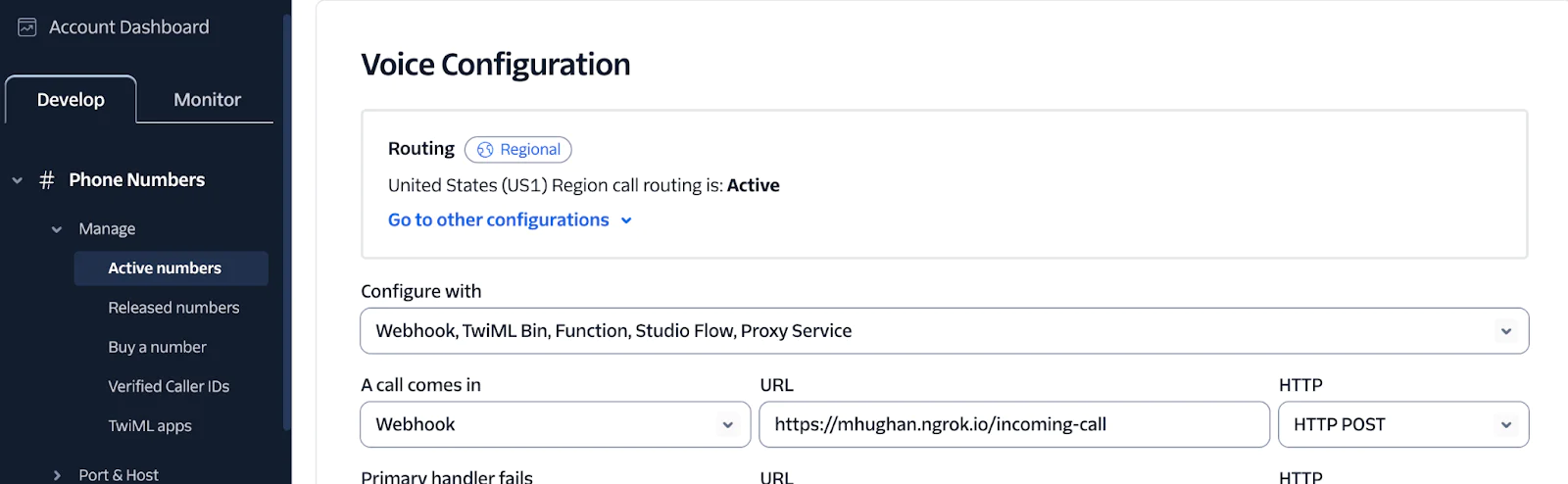
Task: Open Verified Caller IDs page
Action: coord(169,386)
